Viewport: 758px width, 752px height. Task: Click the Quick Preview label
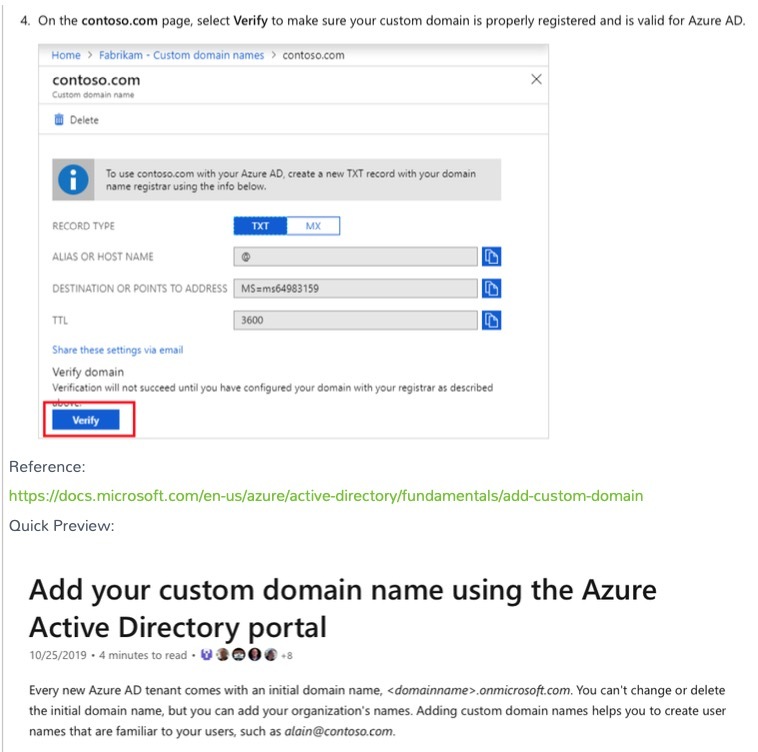61,526
